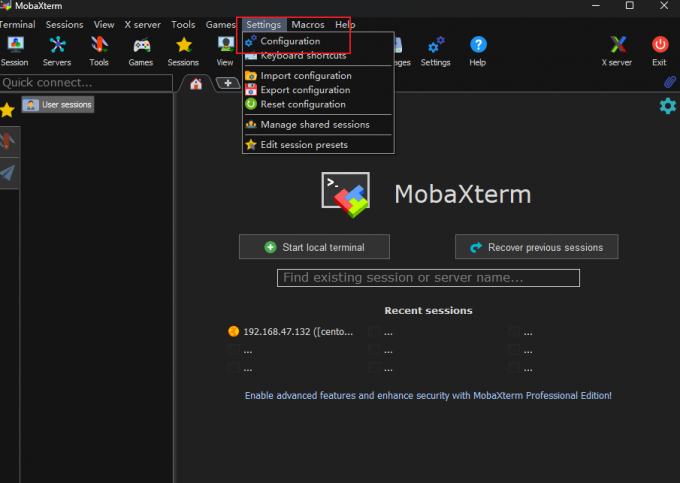The height and width of the screenshot is (483, 680).
Task: Focus the Quick connect field
Action: point(86,83)
